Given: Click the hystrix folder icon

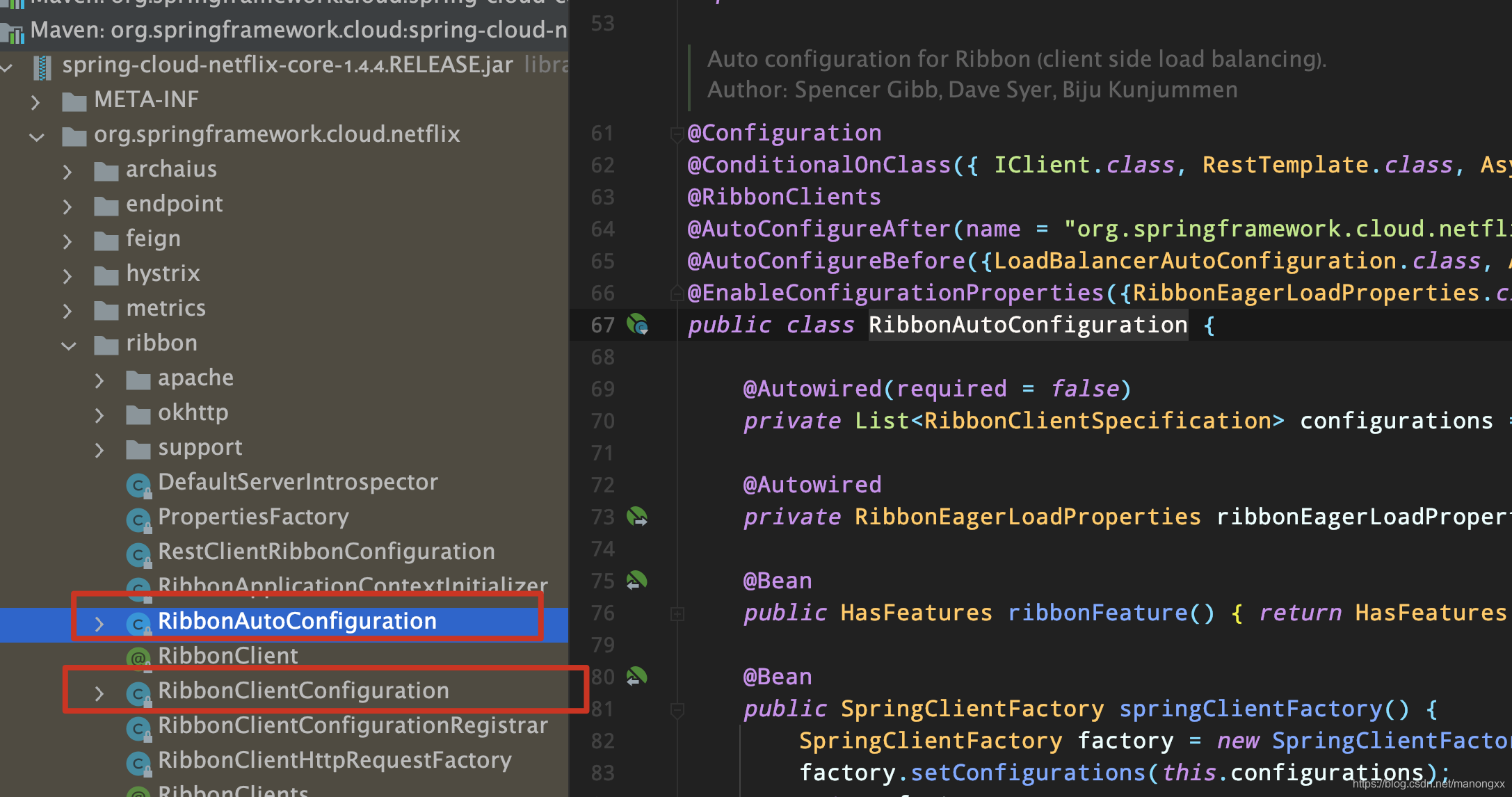Looking at the screenshot, I should coord(106,275).
